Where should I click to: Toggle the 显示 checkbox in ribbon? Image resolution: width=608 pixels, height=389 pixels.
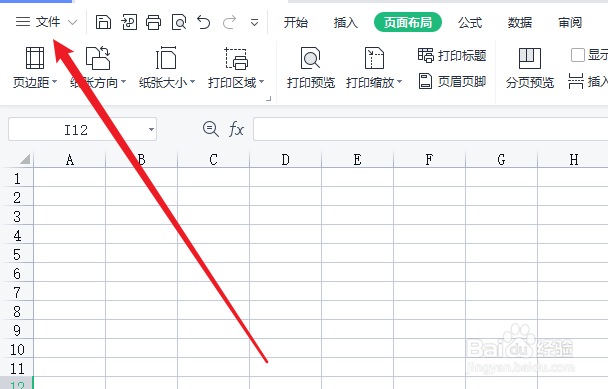pos(578,55)
